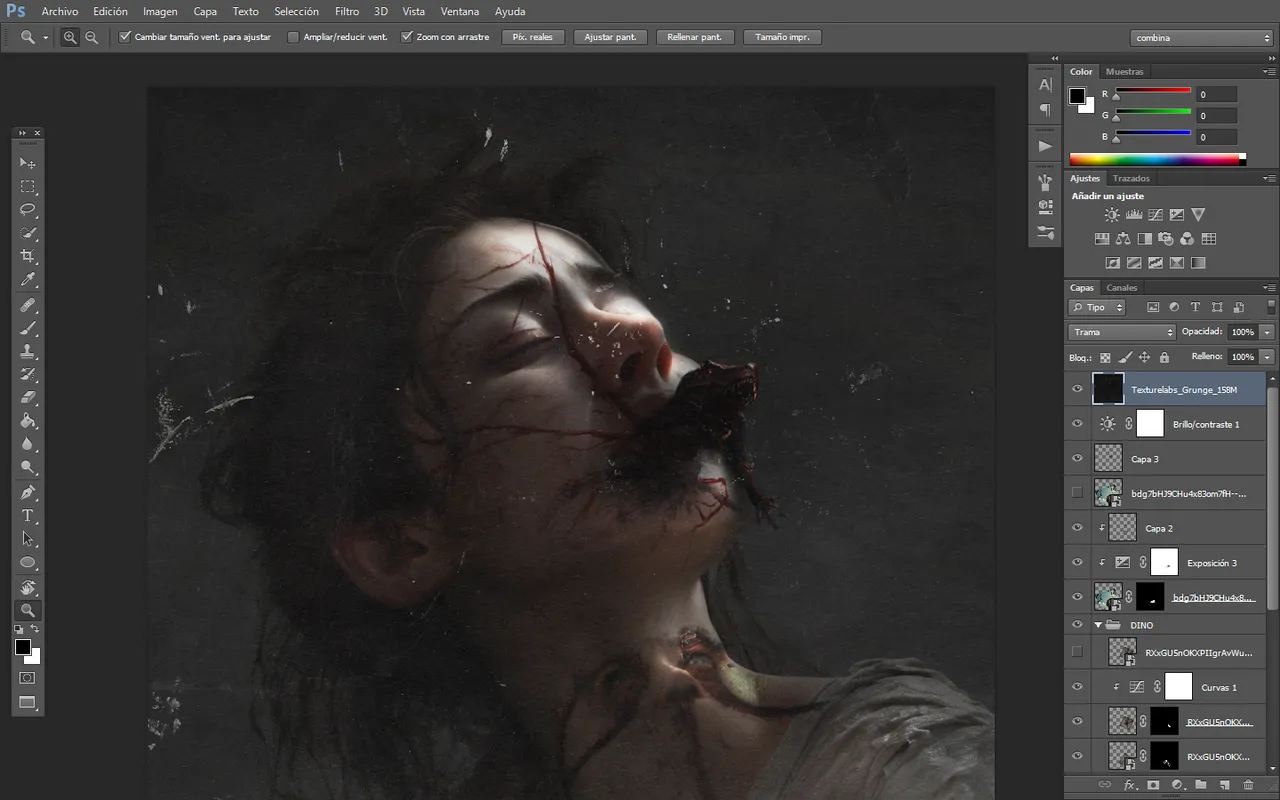Select the History Brush tool
This screenshot has height=800, width=1280.
(28, 375)
